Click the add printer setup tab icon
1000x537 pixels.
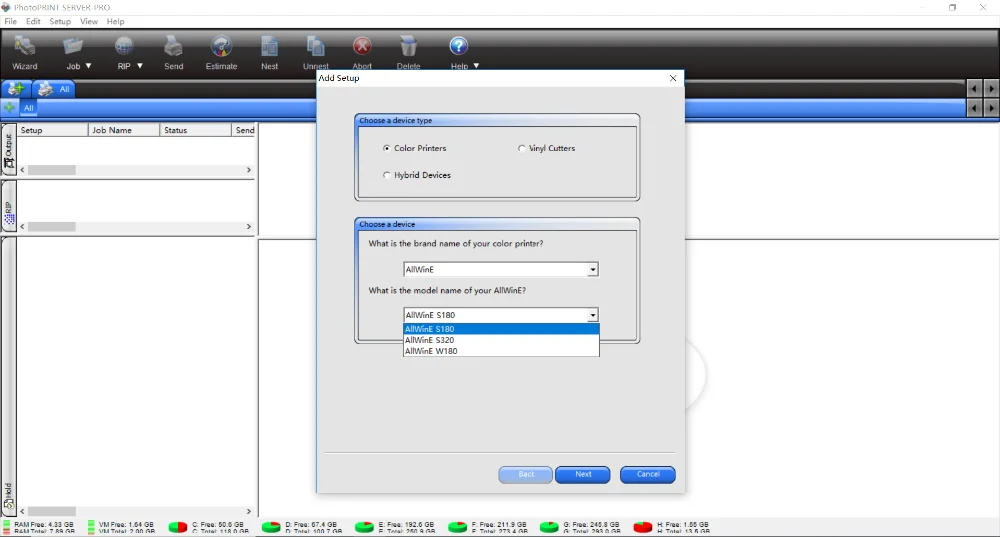(x=15, y=89)
